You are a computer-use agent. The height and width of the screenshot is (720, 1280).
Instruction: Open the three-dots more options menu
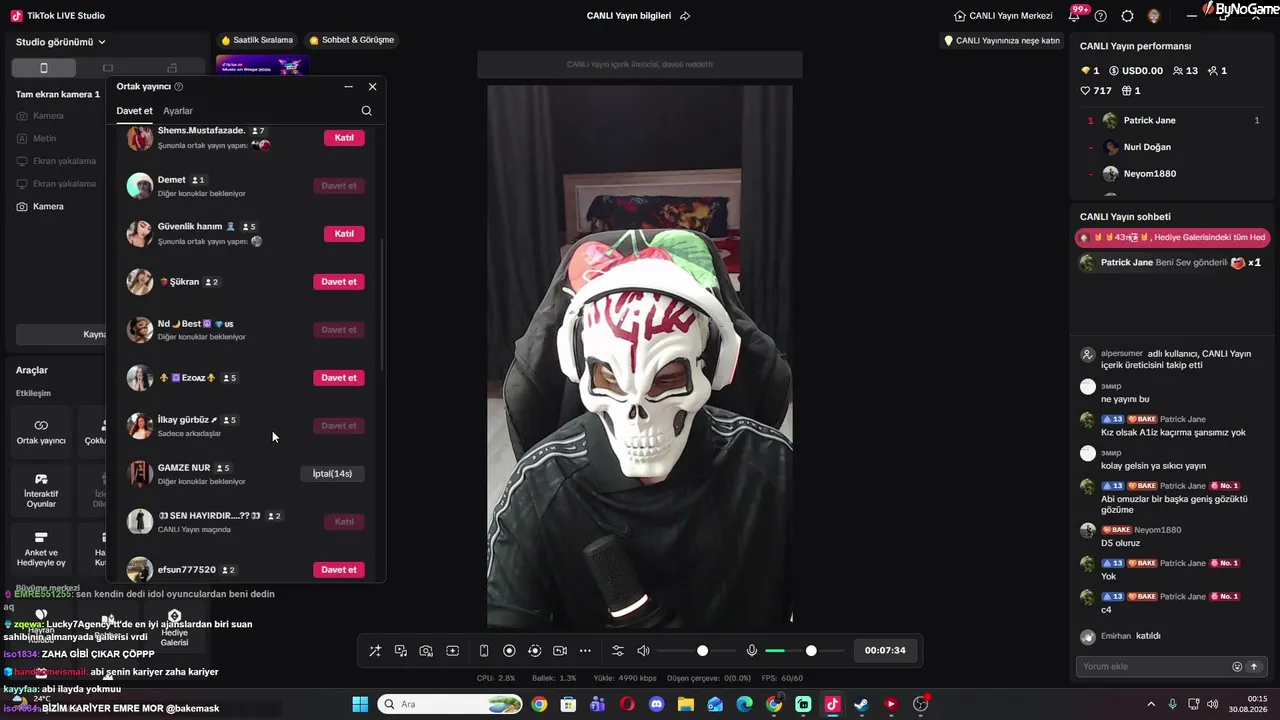pos(586,651)
